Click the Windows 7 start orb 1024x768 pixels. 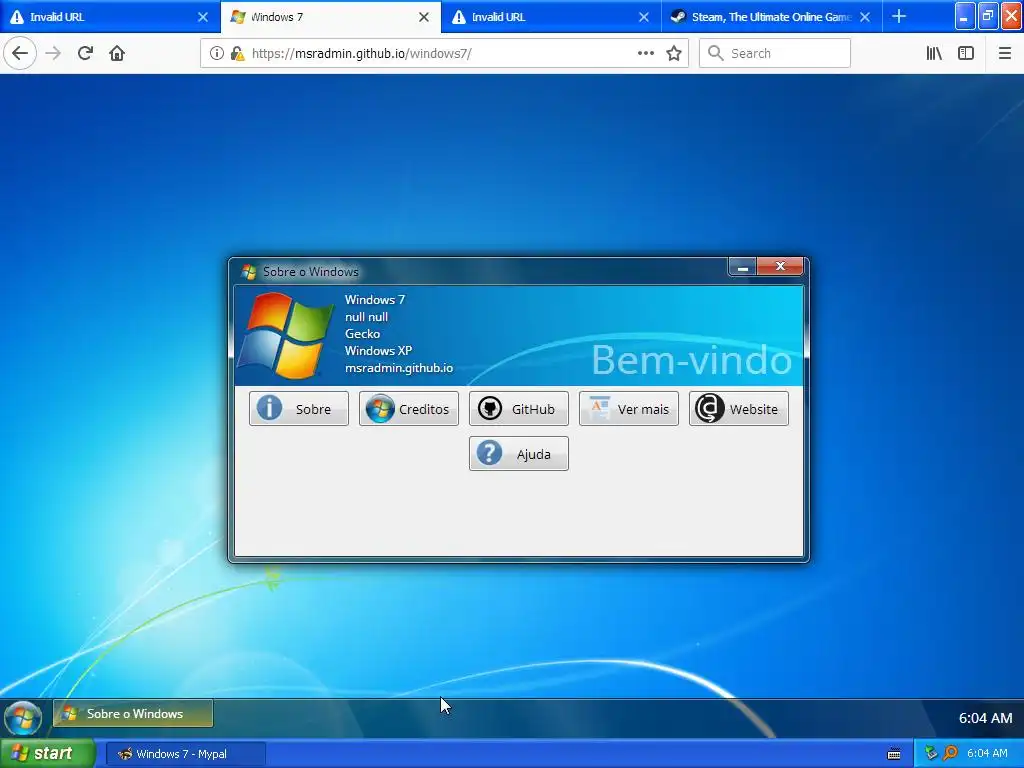coord(23,718)
